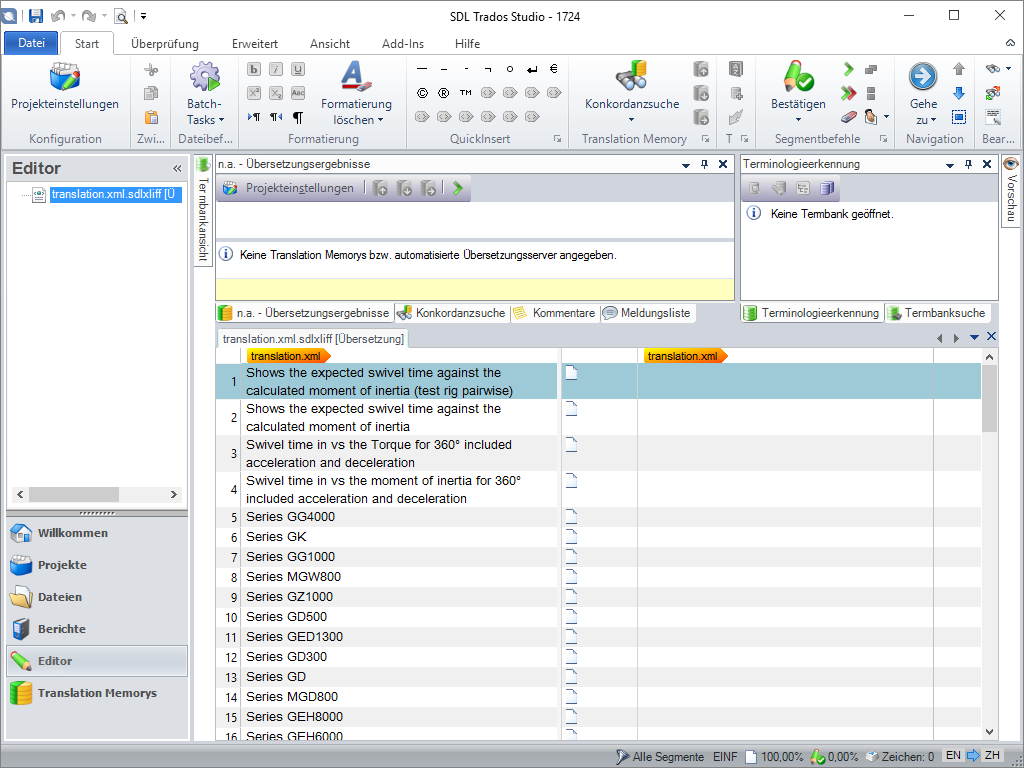1024x768 pixels.
Task: Click the vertical scrollbar thumb of segment list
Action: (x=989, y=398)
